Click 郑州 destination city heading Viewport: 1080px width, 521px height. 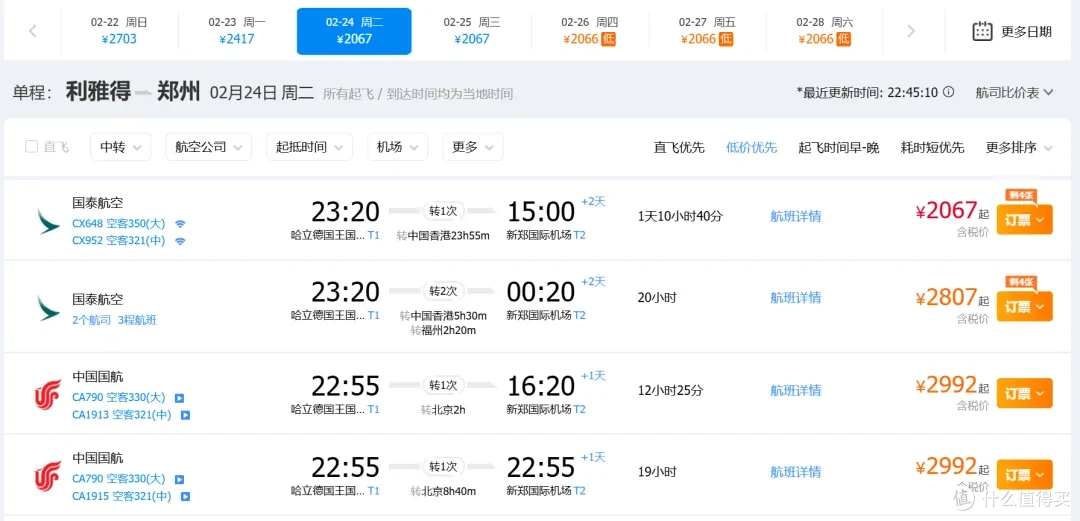coord(178,91)
